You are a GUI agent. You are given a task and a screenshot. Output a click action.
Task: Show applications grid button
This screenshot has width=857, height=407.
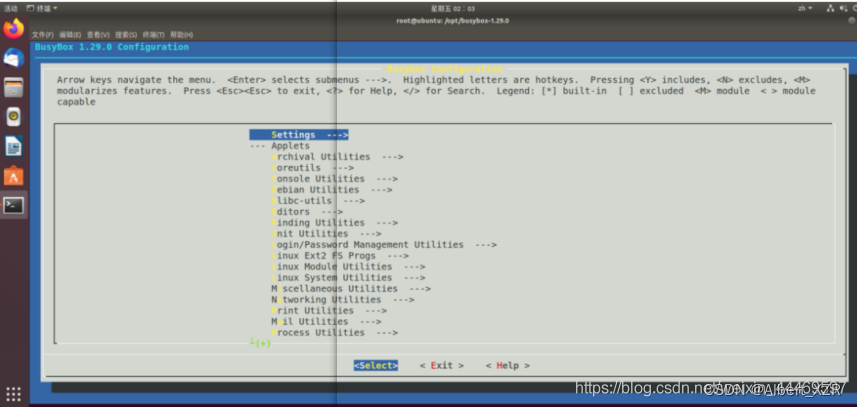point(13,394)
